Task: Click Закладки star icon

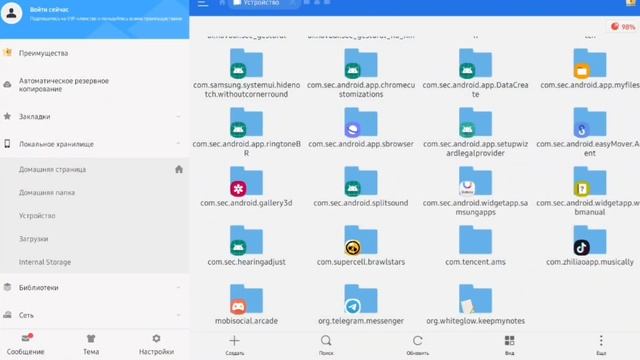Action: [7, 116]
